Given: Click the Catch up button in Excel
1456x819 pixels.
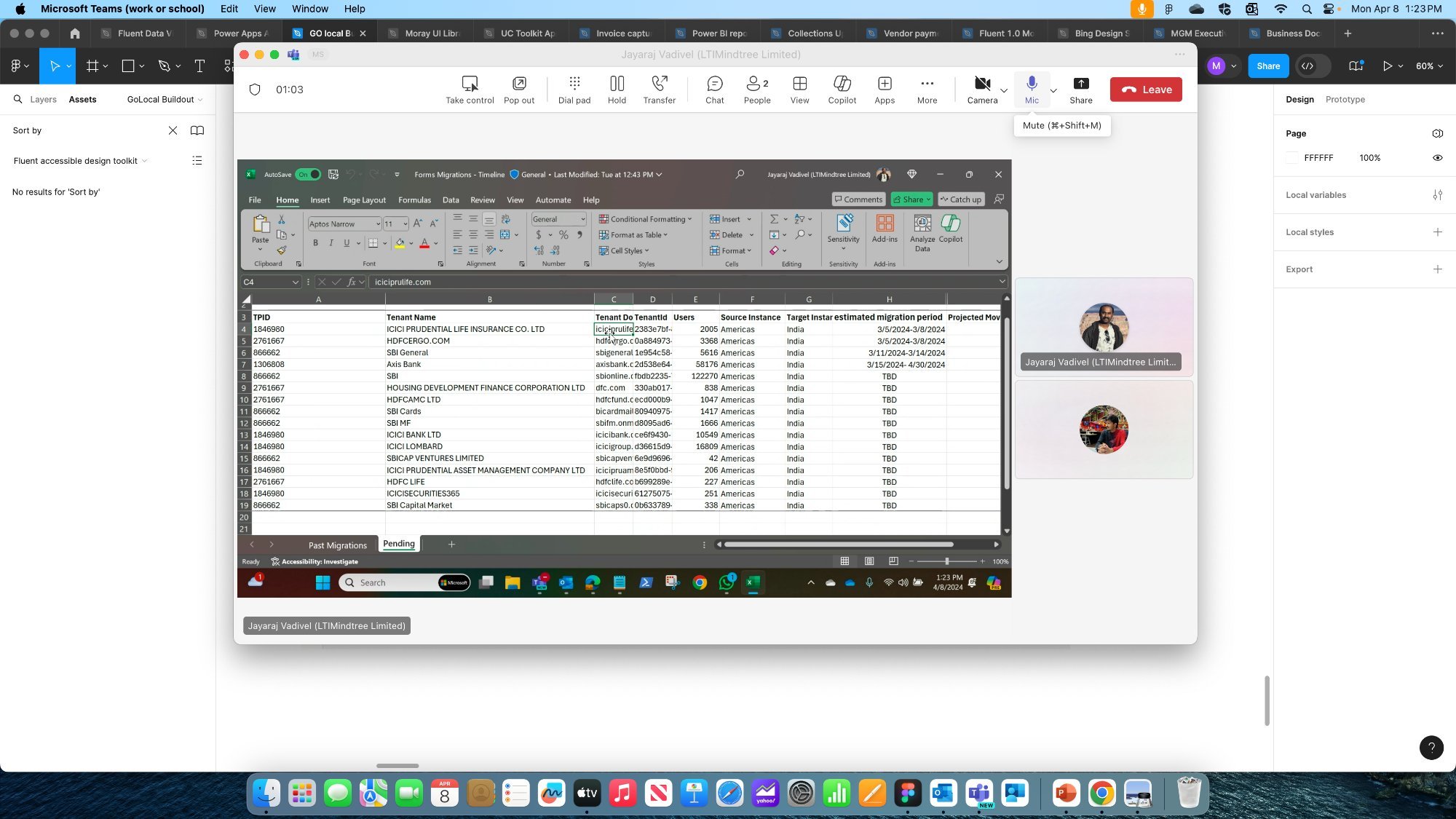Looking at the screenshot, I should pyautogui.click(x=960, y=199).
